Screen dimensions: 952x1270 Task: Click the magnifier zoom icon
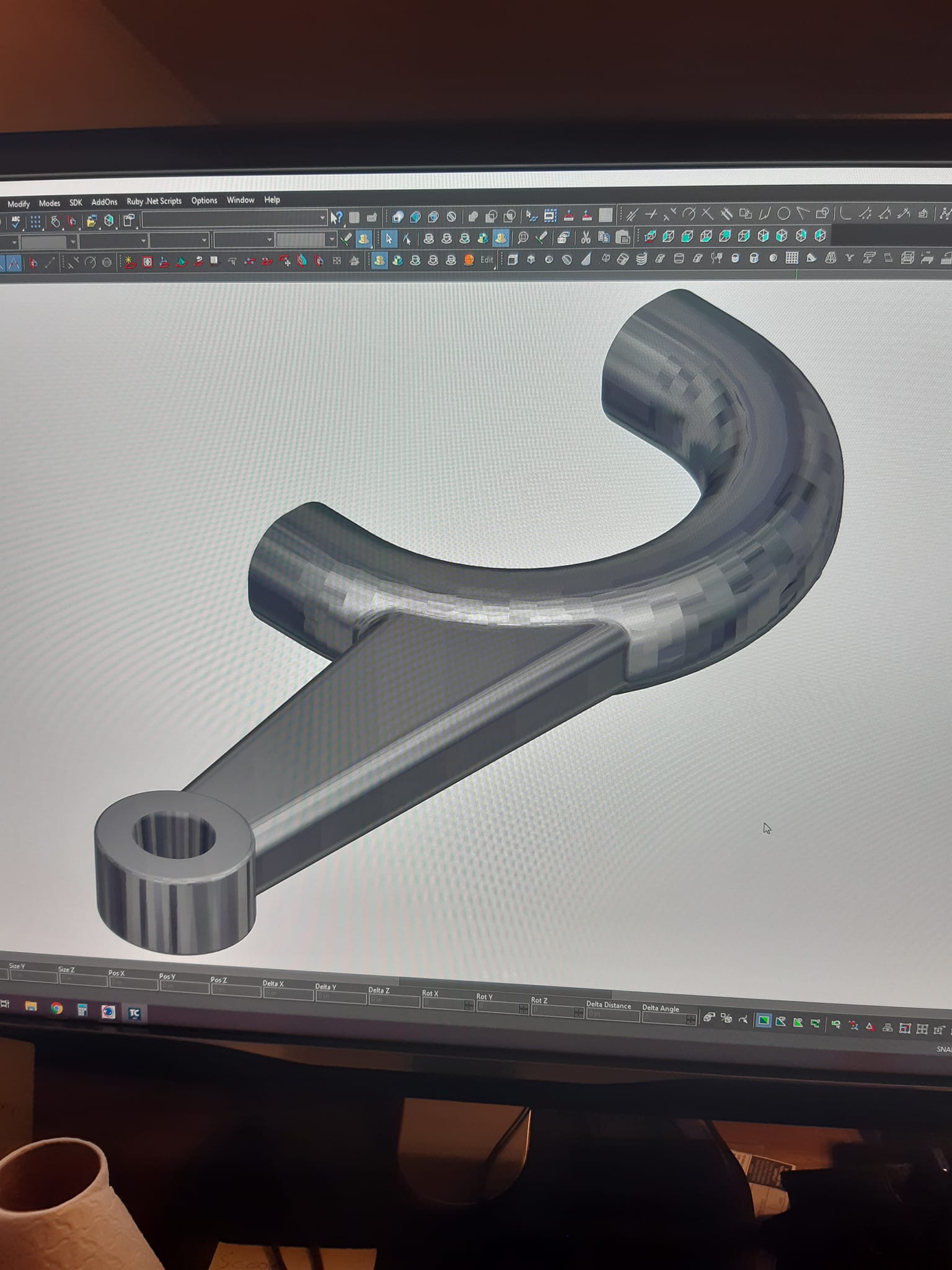522,238
